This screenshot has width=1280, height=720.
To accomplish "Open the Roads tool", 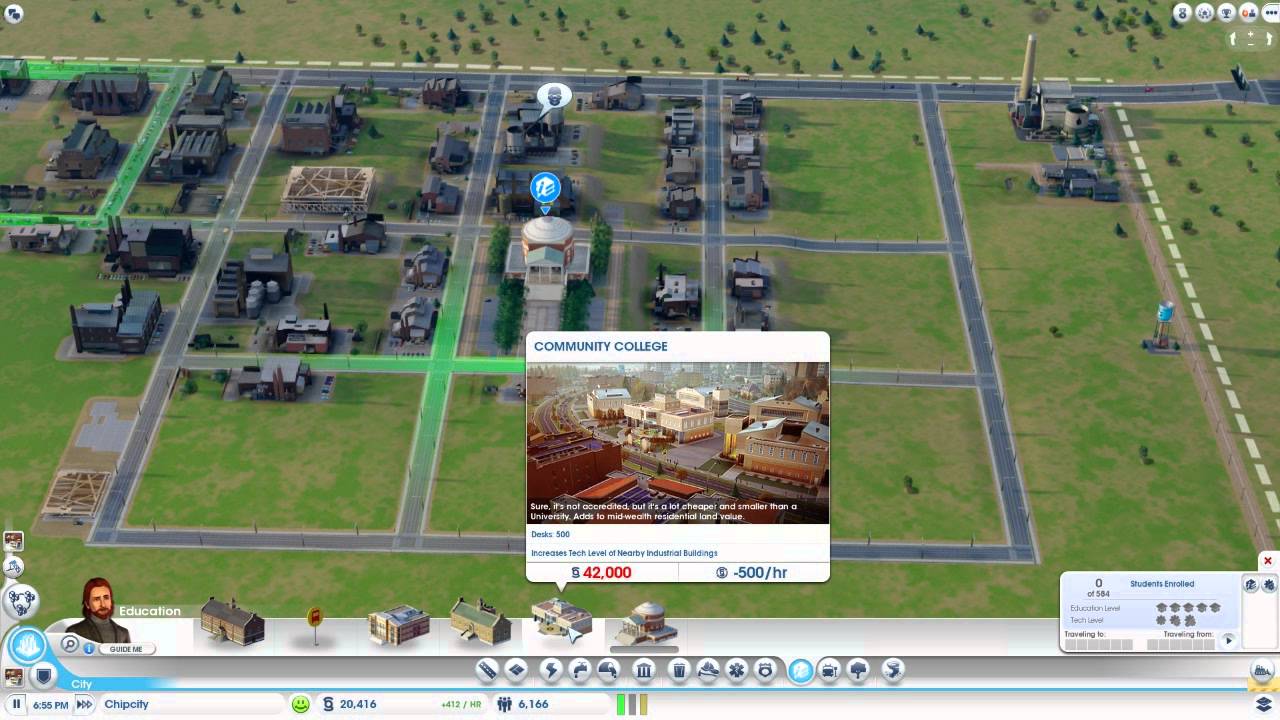I will tap(487, 671).
